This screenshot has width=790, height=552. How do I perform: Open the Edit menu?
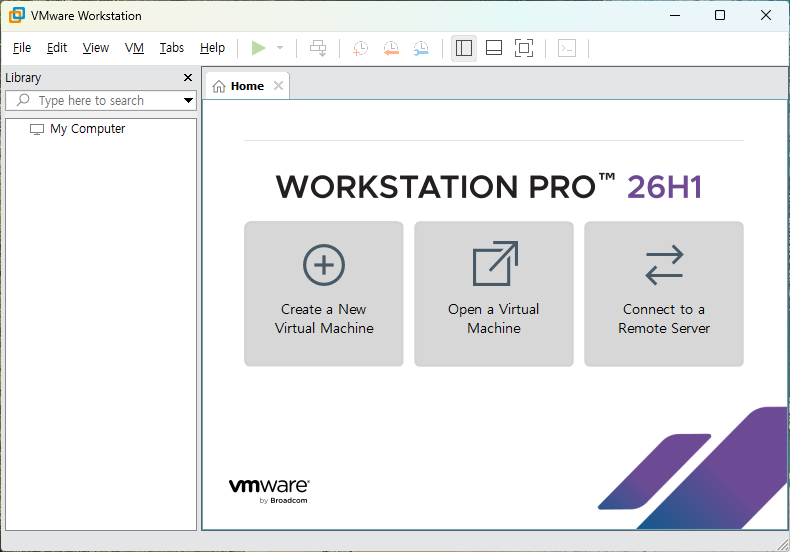pyautogui.click(x=57, y=48)
